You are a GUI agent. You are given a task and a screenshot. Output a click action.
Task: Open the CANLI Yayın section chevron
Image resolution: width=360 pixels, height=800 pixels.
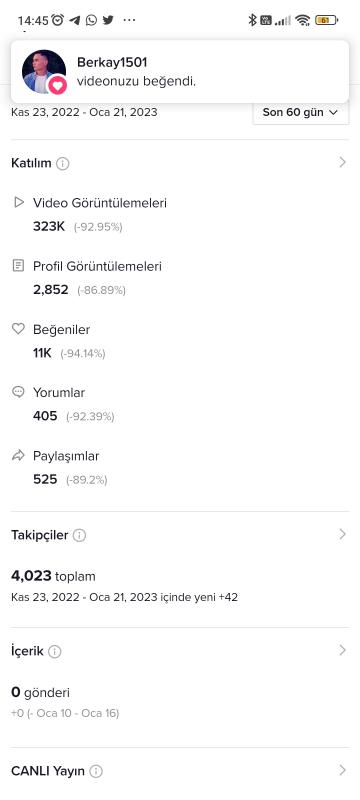pyautogui.click(x=342, y=770)
